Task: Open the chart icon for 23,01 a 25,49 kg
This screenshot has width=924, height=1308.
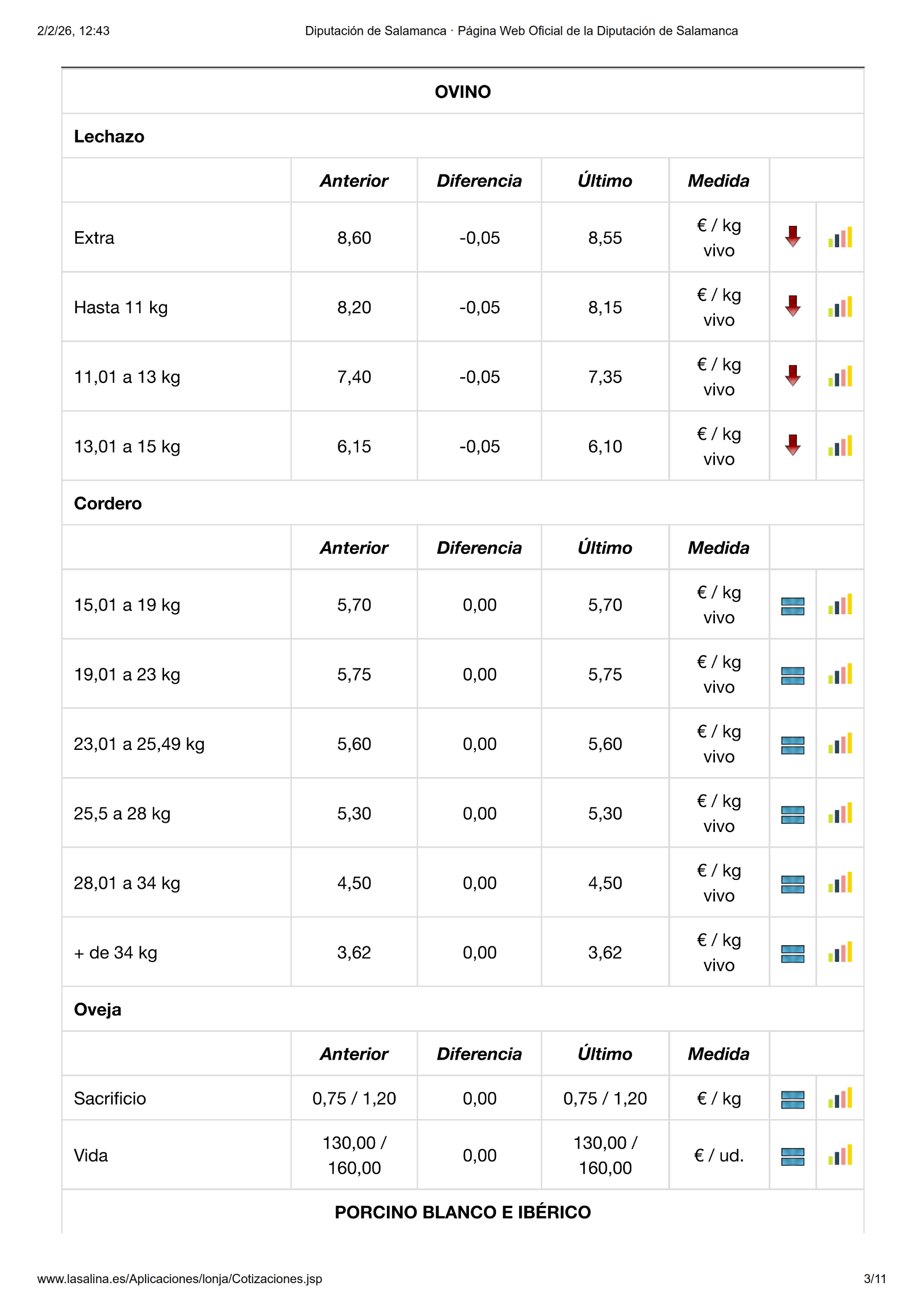Action: tap(840, 744)
